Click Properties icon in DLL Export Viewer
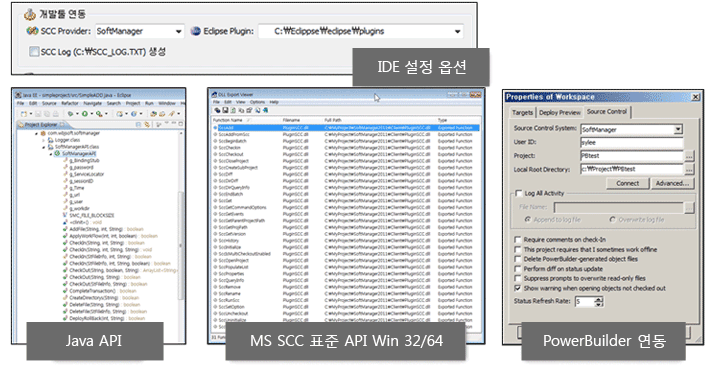The width and height of the screenshot is (724, 383). point(249,110)
